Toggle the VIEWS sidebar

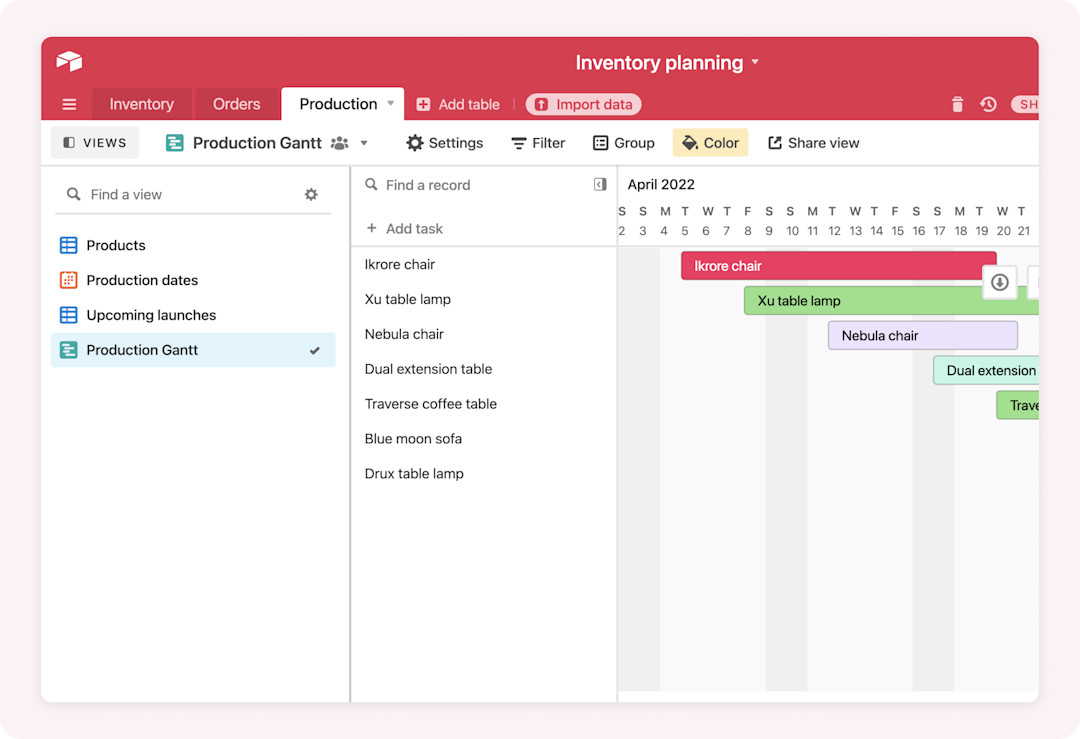[x=95, y=142]
